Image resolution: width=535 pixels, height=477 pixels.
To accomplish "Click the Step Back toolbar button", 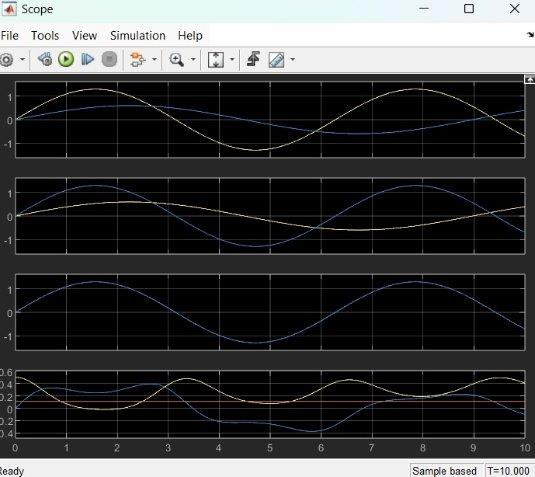I will (45, 59).
